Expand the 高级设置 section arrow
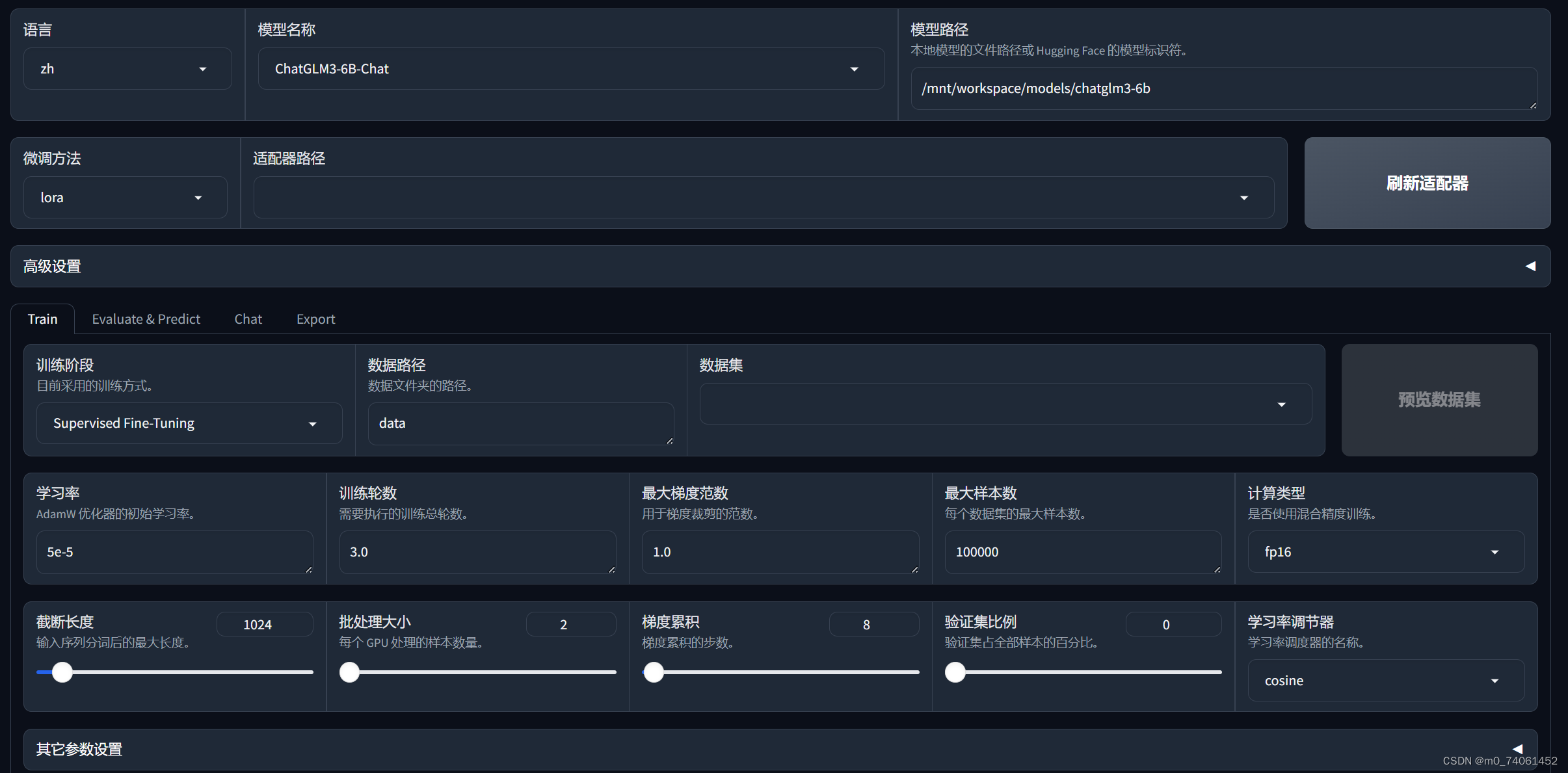The width and height of the screenshot is (1568, 773). pos(1530,266)
